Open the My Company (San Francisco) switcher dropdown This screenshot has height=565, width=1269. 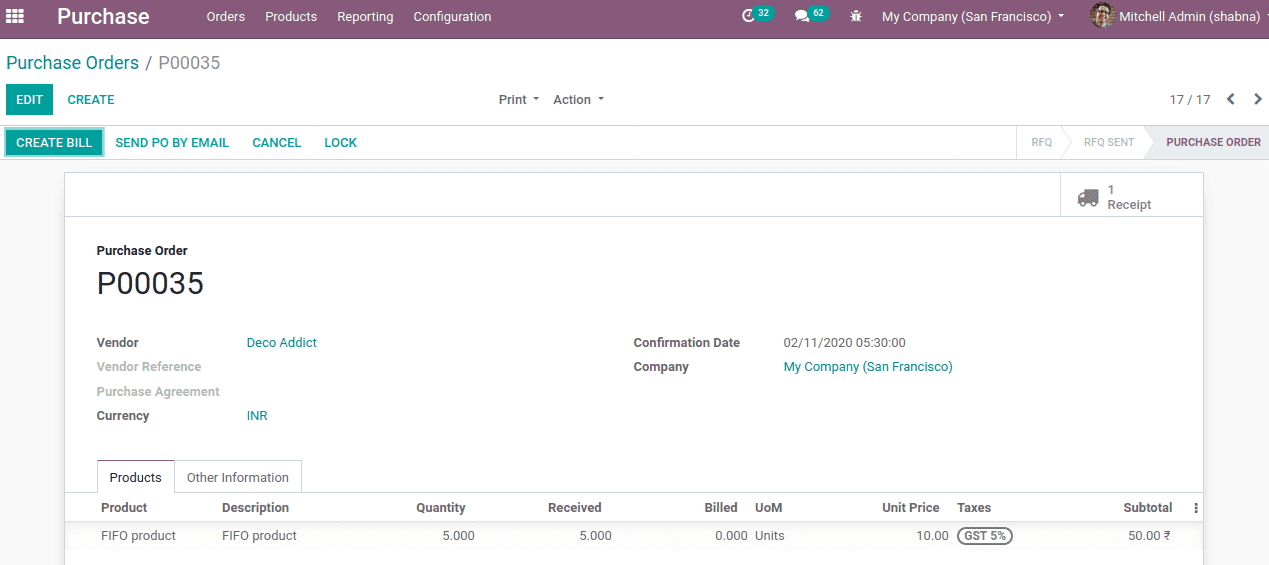(x=973, y=17)
